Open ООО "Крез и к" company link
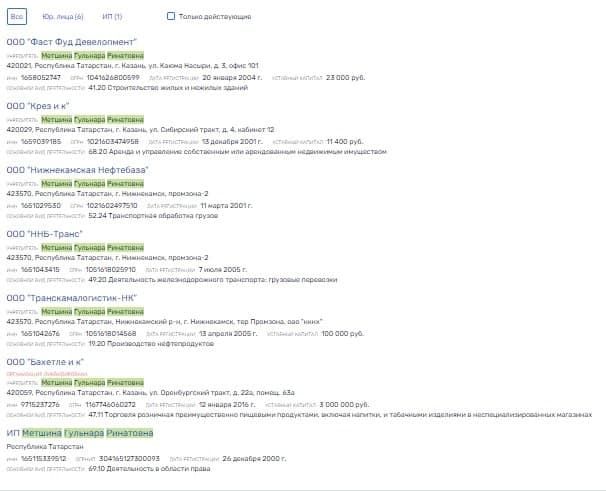The image size is (606, 491). tap(38, 106)
